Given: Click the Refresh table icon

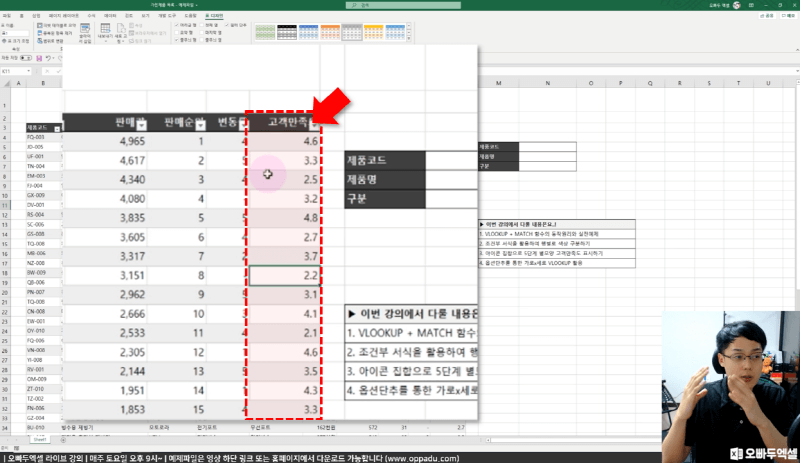Looking at the screenshot, I should (x=121, y=28).
